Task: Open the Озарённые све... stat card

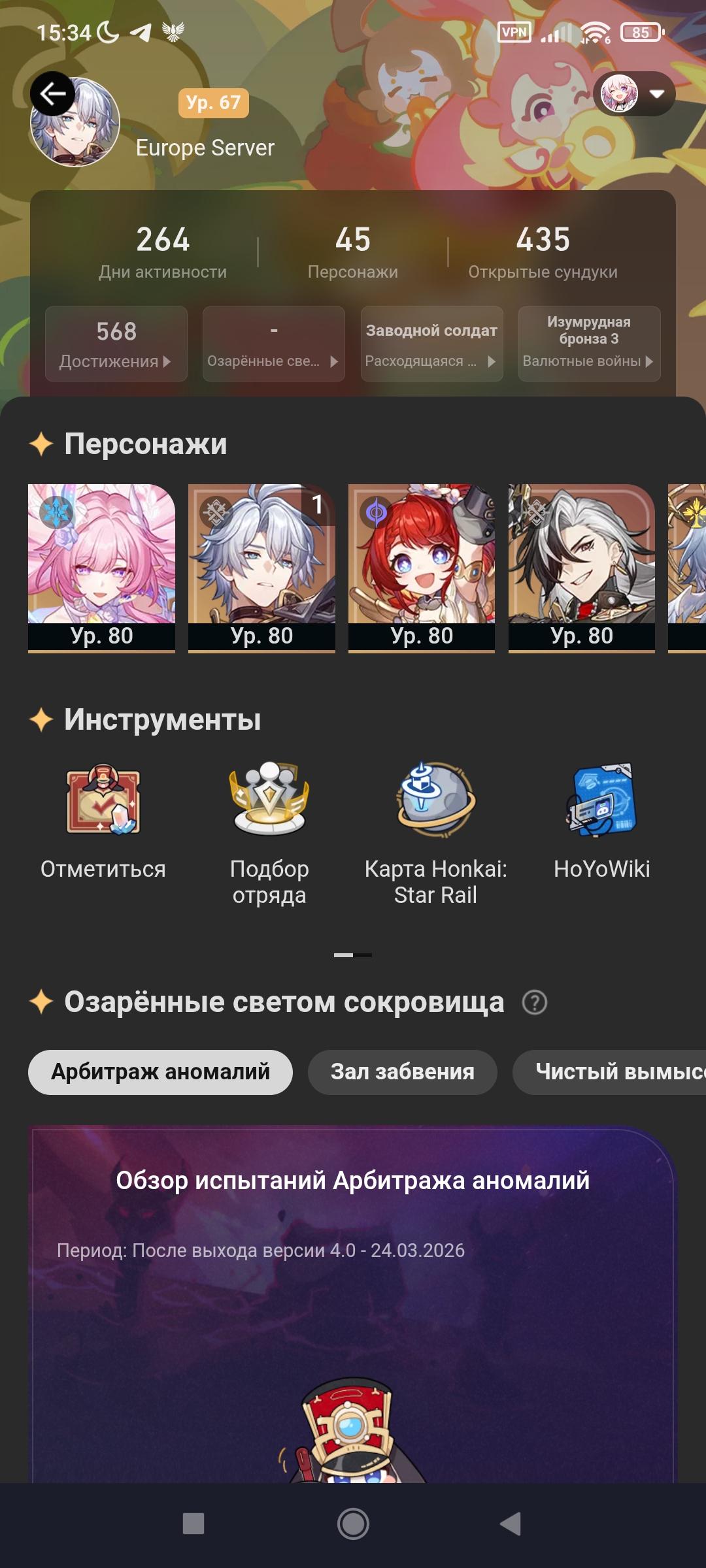Action: coord(274,344)
